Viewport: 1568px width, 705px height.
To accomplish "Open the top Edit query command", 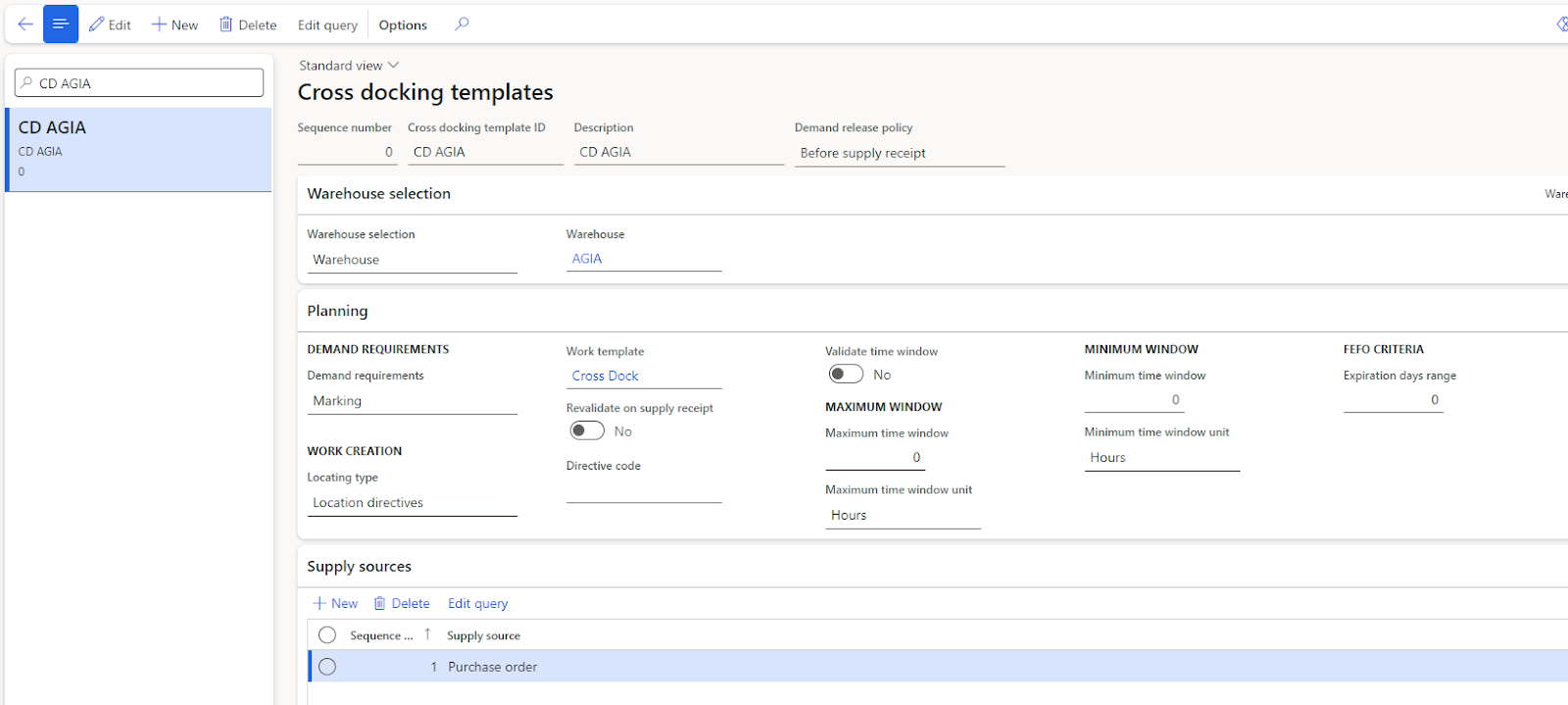I will [x=327, y=25].
